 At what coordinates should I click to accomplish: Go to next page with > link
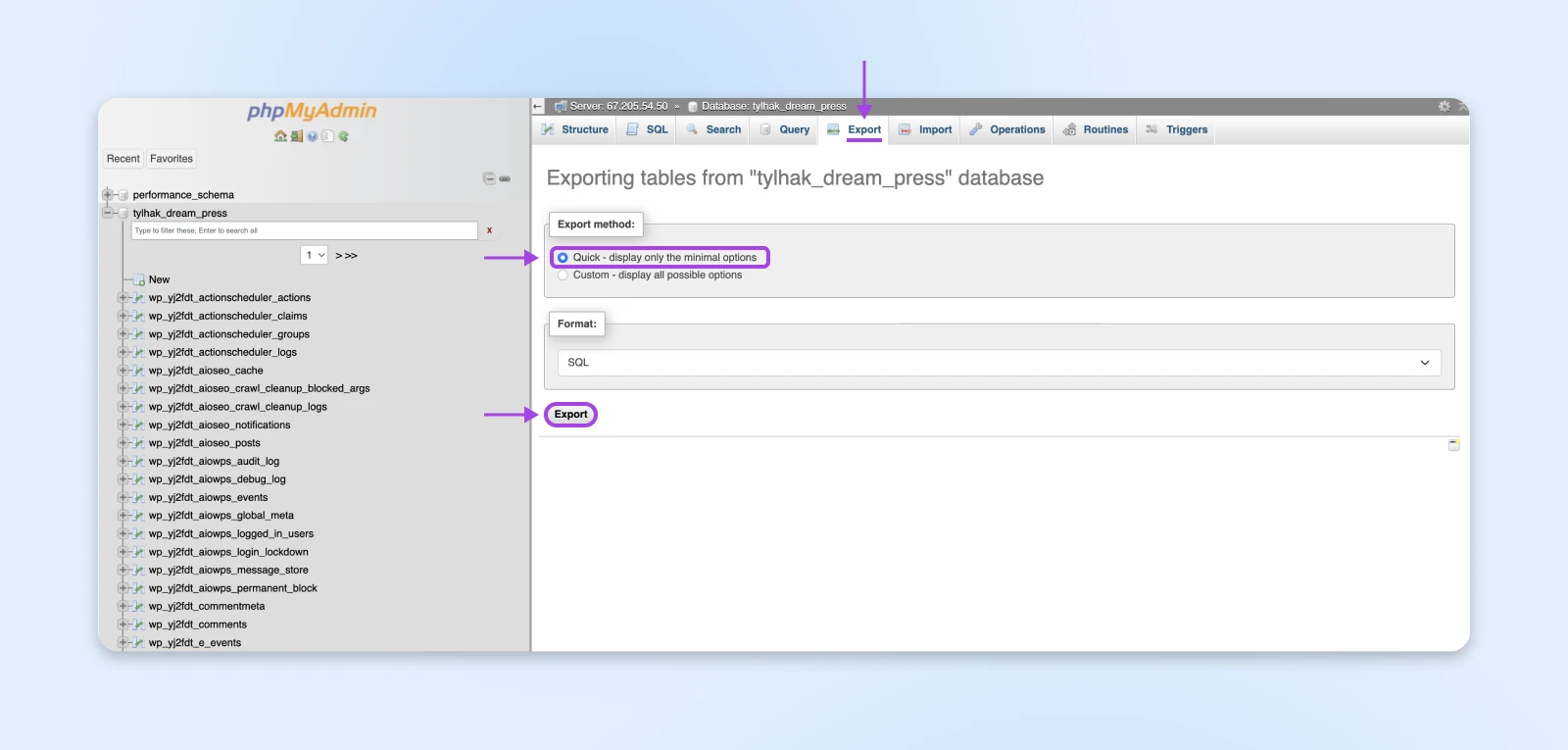coord(338,256)
